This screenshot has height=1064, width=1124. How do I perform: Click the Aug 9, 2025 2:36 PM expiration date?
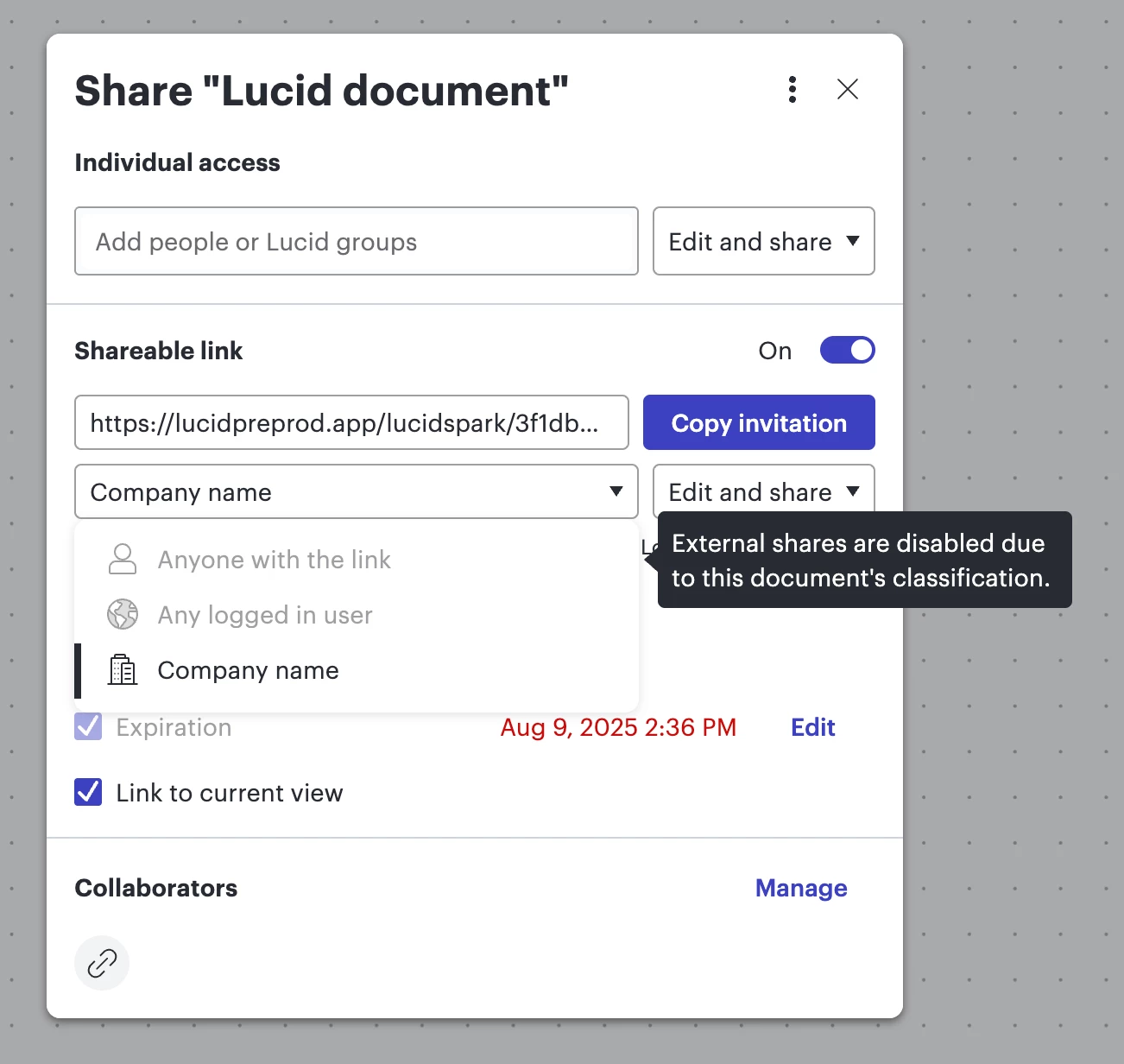pyautogui.click(x=618, y=727)
